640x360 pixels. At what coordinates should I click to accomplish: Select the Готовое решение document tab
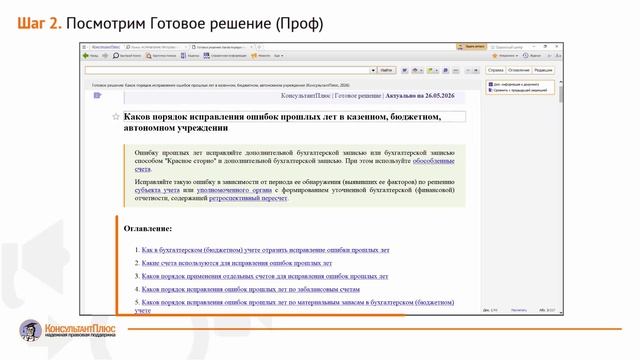click(222, 47)
